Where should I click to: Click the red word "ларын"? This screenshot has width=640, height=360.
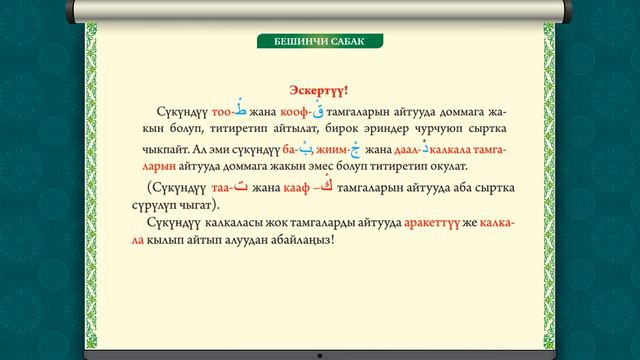(159, 167)
